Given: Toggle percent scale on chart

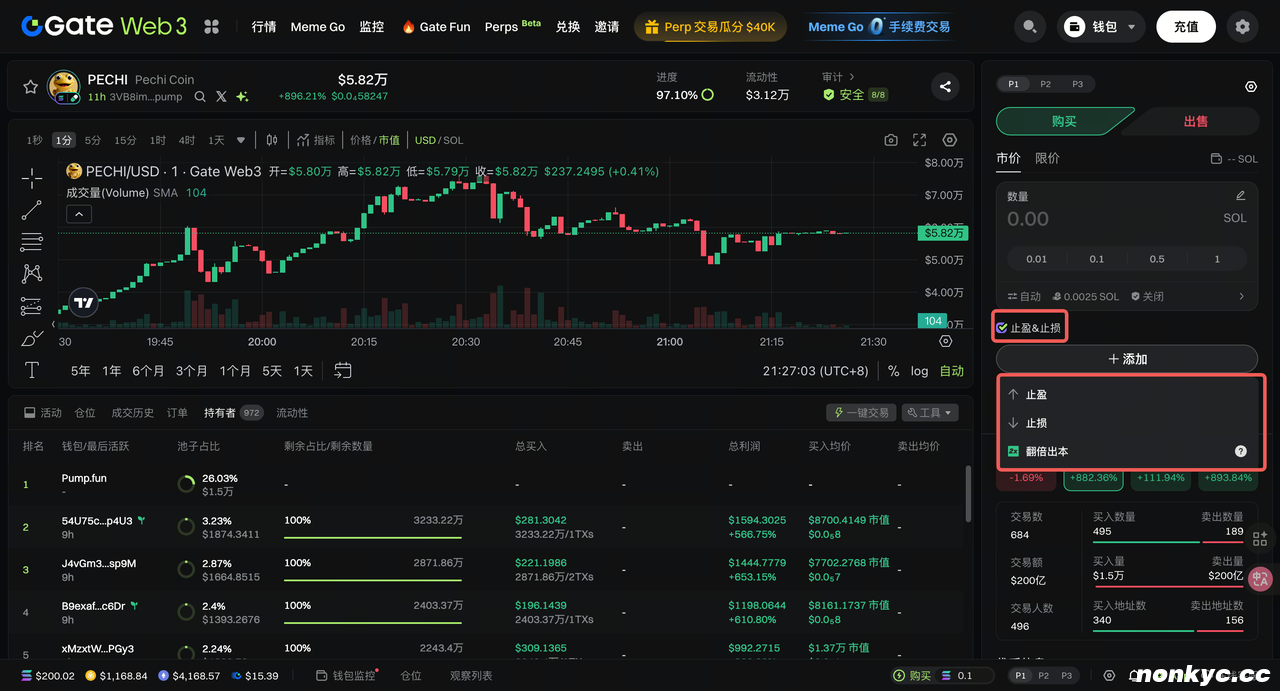Looking at the screenshot, I should click(x=893, y=371).
